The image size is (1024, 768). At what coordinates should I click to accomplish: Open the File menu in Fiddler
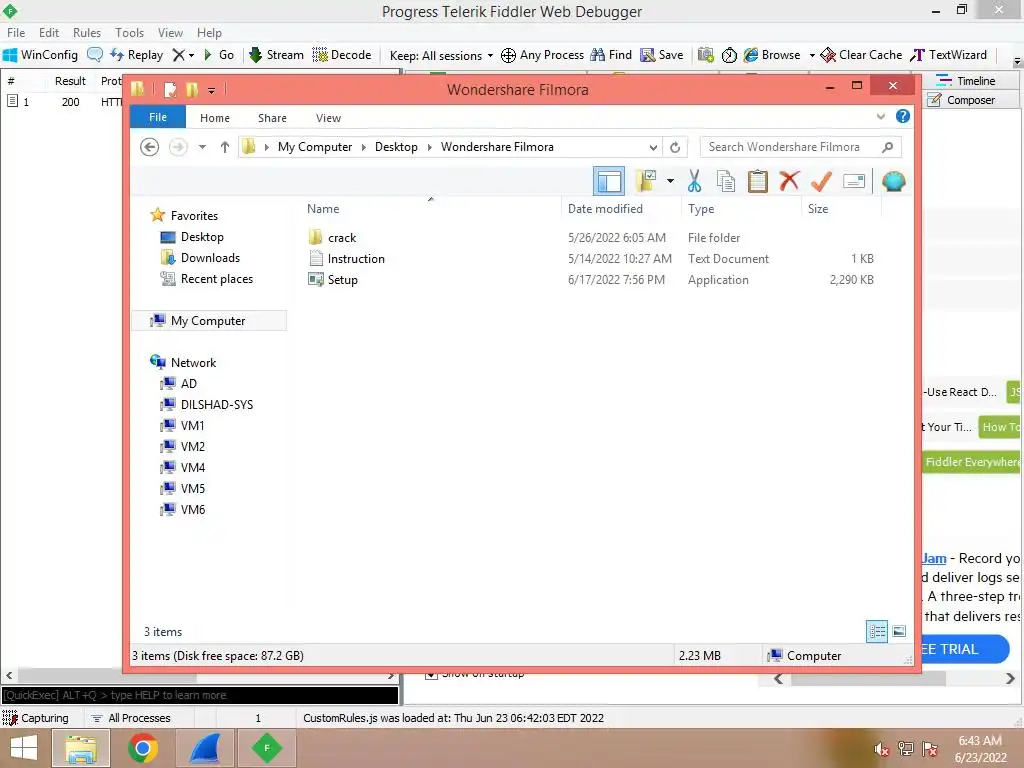point(16,33)
